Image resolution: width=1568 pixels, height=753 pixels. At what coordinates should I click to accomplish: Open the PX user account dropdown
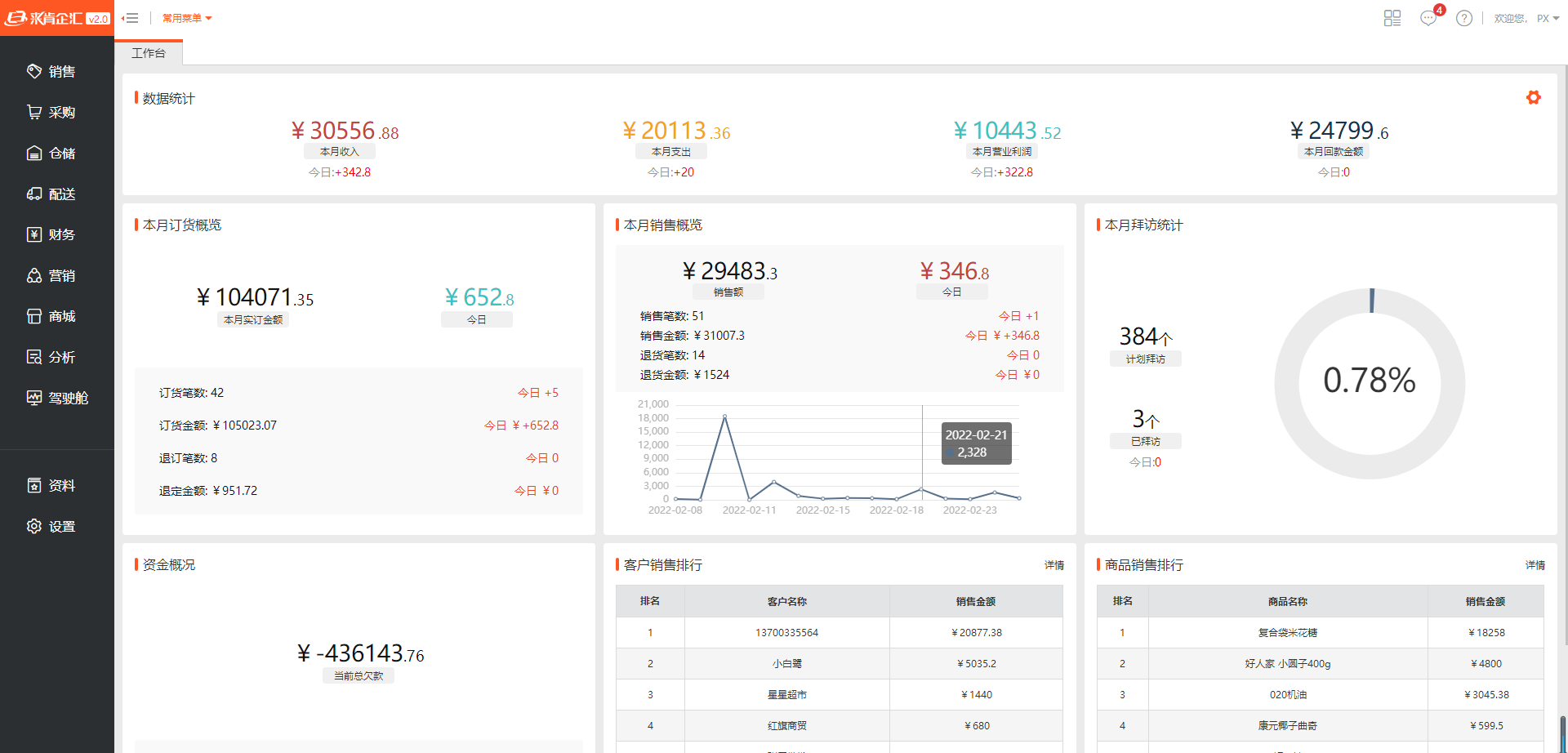pos(1547,18)
